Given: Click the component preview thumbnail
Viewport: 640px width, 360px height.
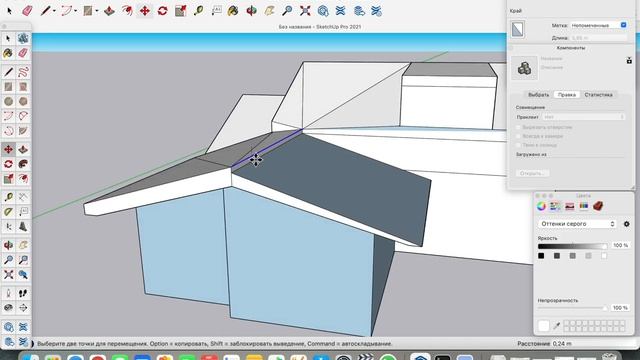Looking at the screenshot, I should 524,68.
